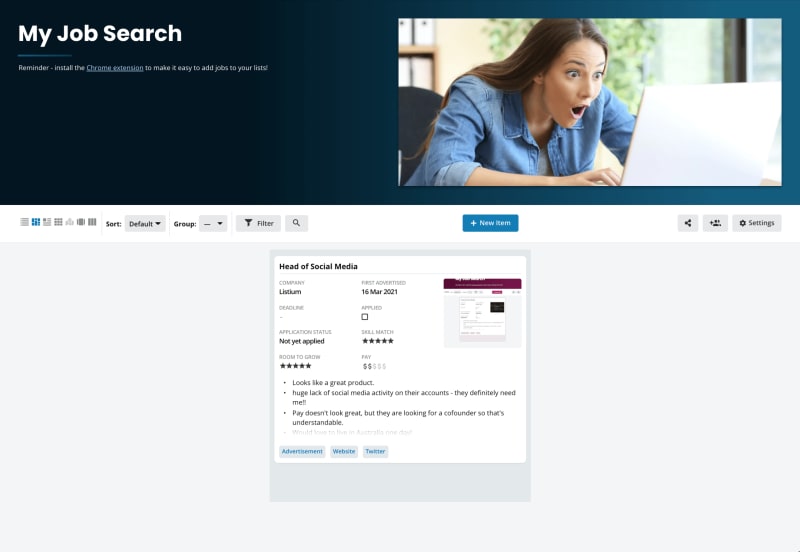Add a job with New item
Viewport: 800px width, 552px height.
[x=490, y=223]
